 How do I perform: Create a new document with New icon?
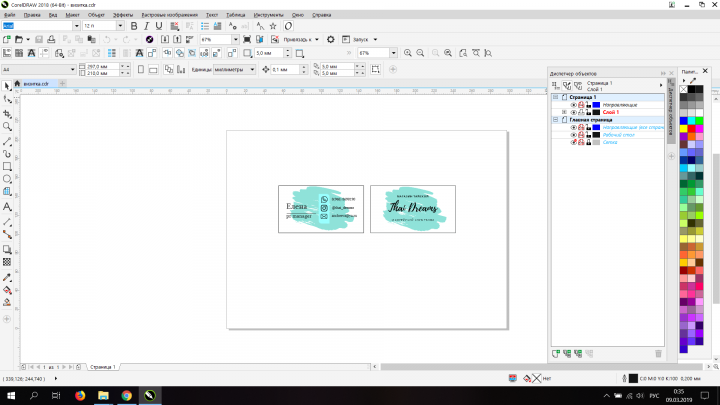click(6, 39)
